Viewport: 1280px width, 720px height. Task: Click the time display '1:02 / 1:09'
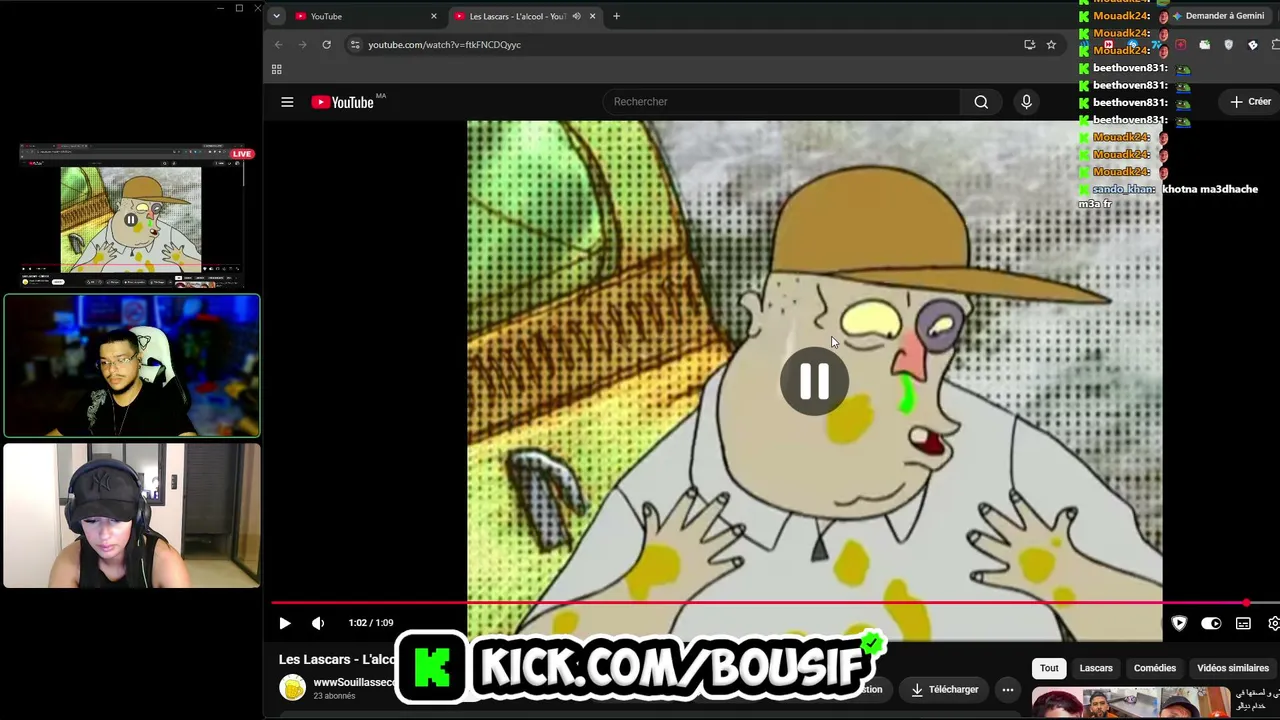(x=371, y=623)
